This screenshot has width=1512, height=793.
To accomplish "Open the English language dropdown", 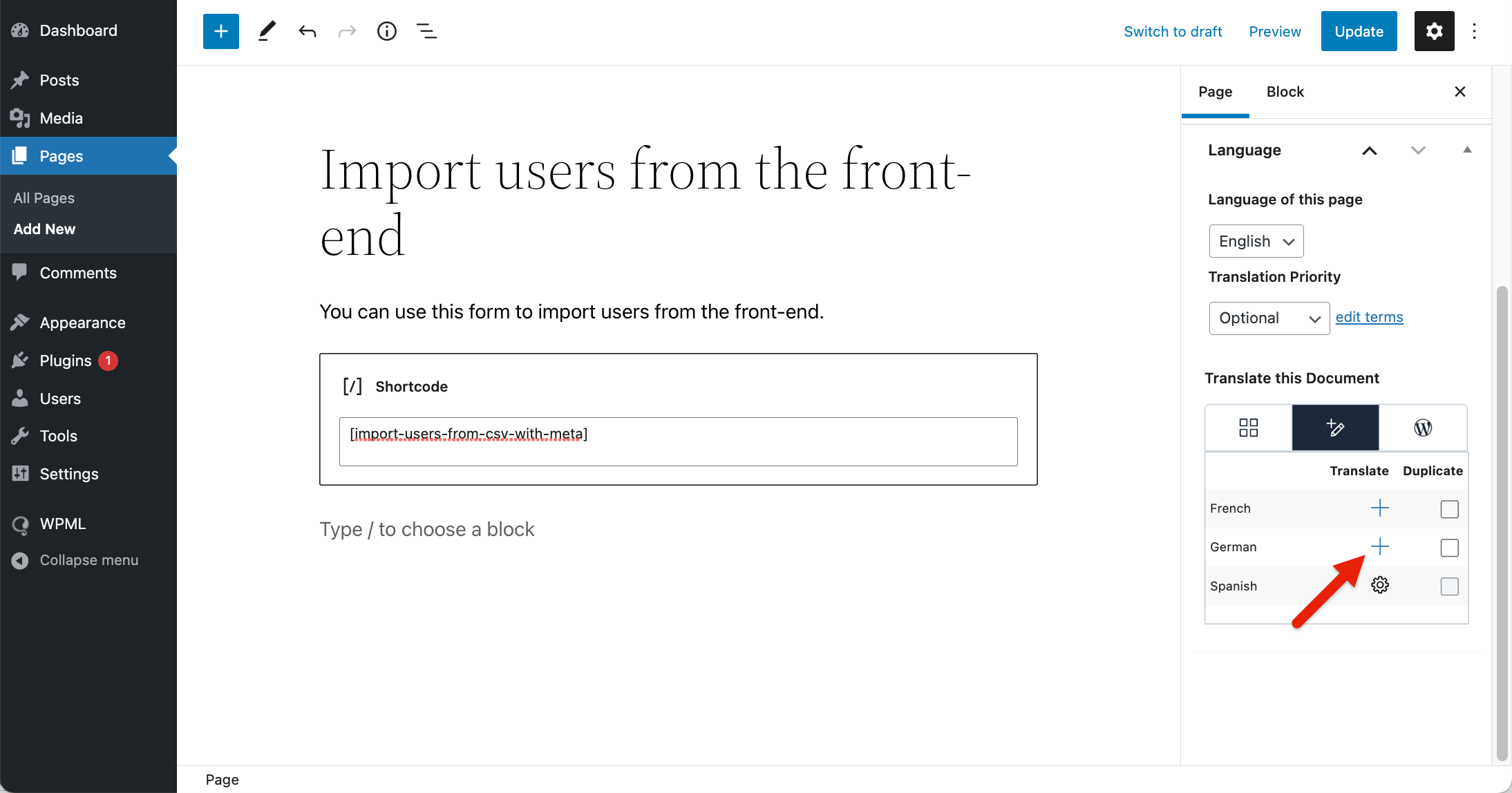I will [x=1256, y=241].
